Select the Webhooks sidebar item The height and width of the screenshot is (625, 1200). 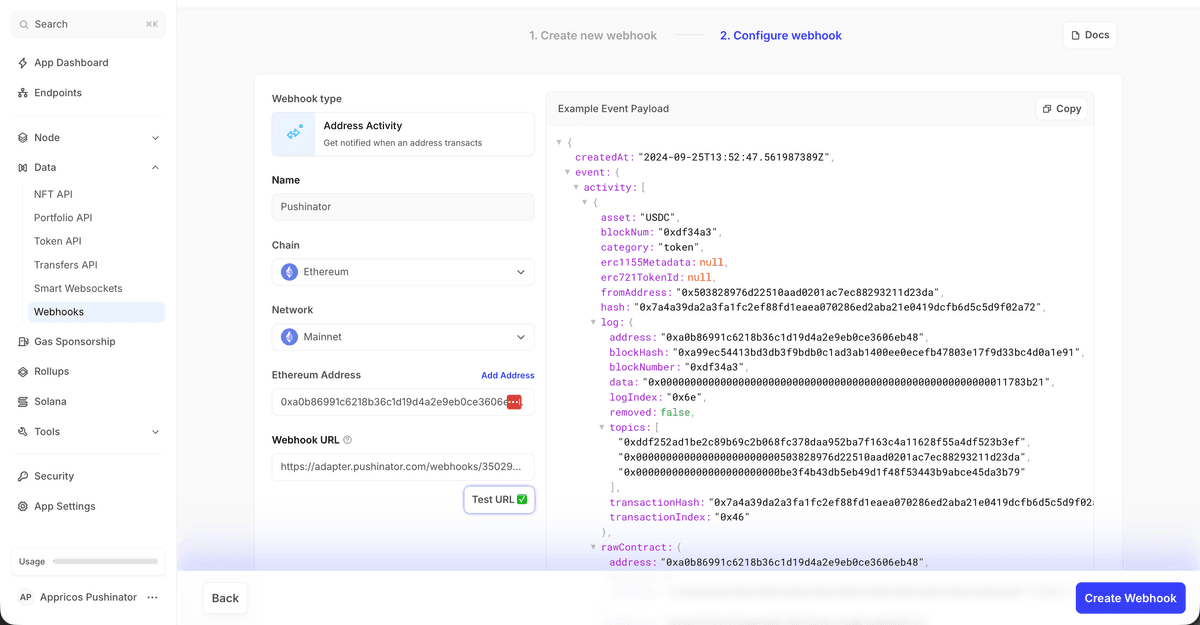tap(96, 312)
